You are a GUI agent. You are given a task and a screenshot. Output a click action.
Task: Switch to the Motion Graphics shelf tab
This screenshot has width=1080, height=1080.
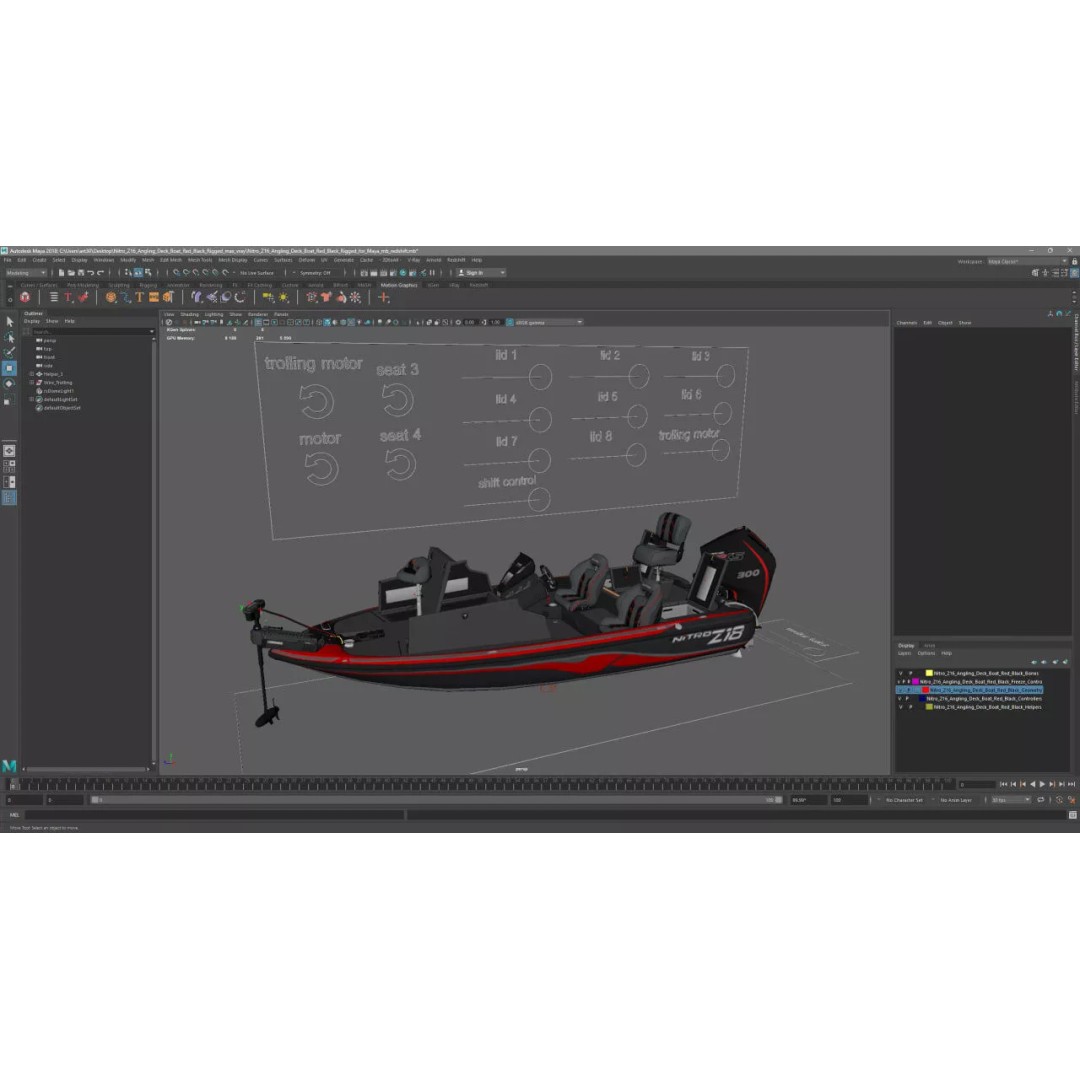[x=399, y=285]
